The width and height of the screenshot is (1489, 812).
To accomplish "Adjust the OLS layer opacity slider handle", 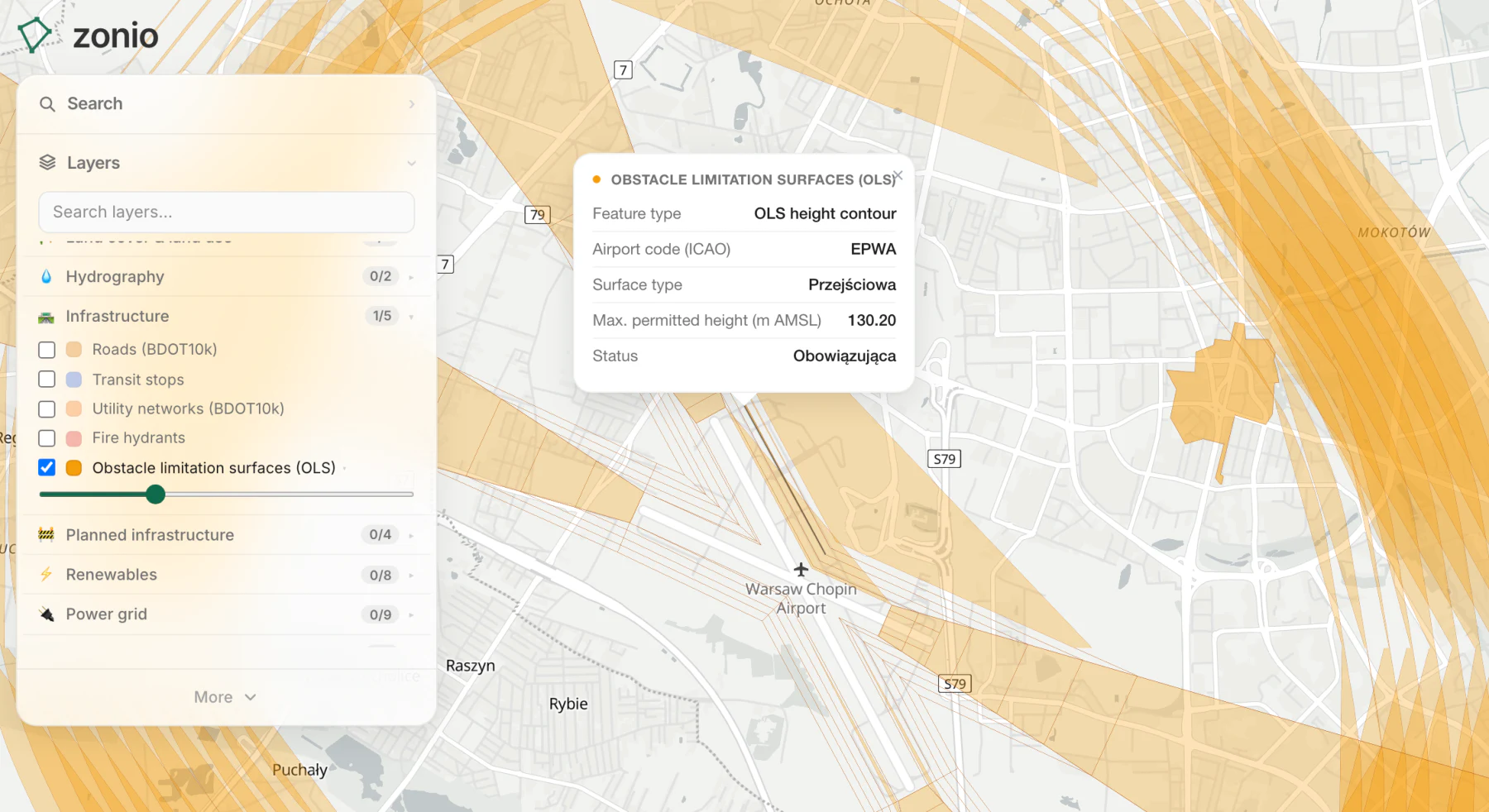I will [156, 494].
